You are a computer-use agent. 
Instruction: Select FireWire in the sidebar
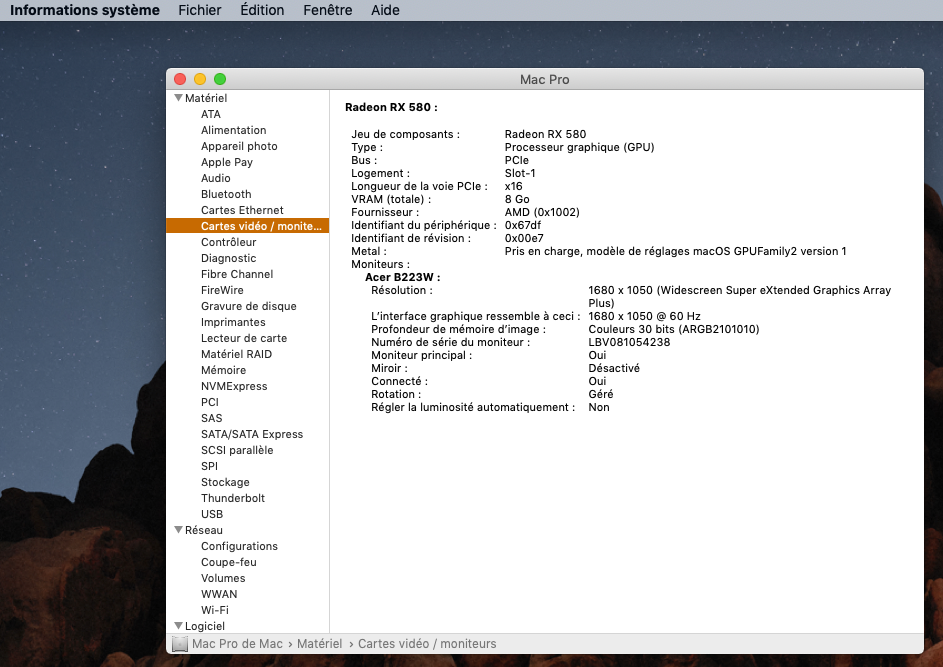[x=223, y=290]
